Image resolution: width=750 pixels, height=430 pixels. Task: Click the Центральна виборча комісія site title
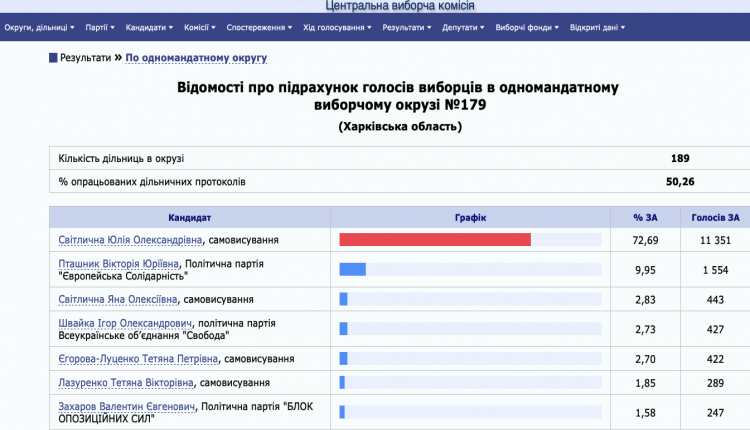(400, 6)
